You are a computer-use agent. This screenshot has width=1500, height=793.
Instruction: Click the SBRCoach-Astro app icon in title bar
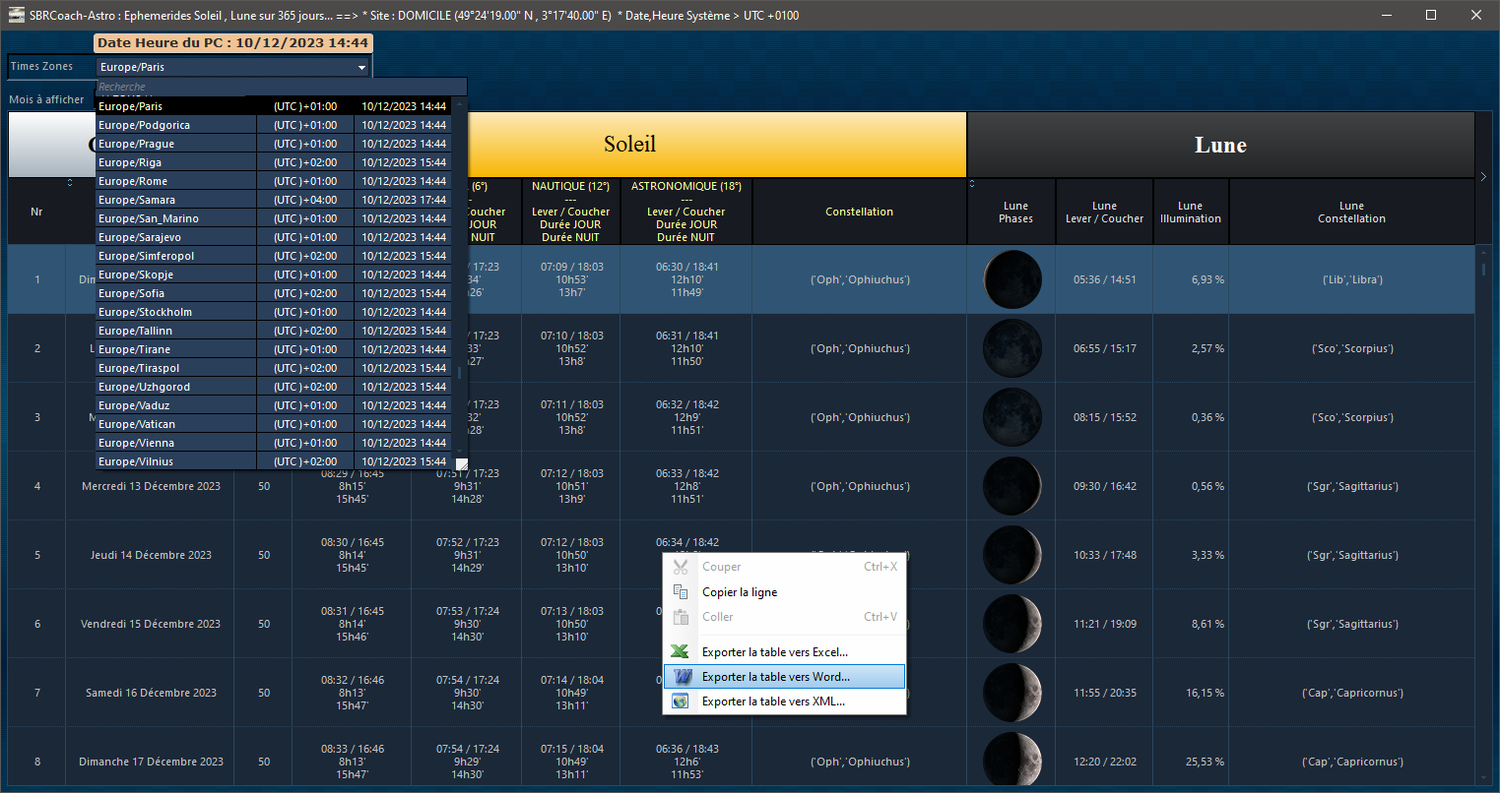(14, 15)
